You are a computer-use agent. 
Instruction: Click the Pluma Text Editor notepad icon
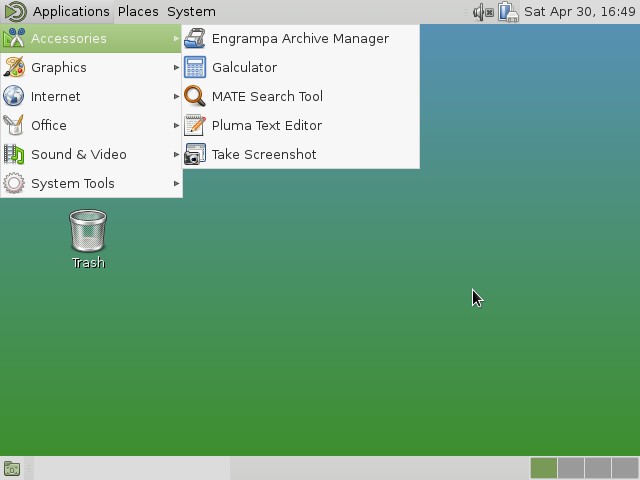(x=195, y=125)
